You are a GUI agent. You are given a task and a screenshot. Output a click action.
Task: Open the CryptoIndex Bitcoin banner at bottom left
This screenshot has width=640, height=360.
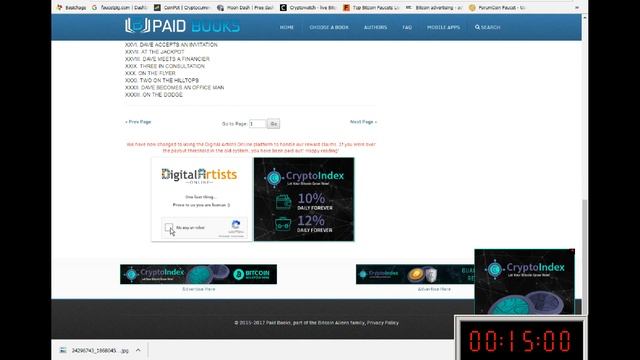click(x=198, y=274)
